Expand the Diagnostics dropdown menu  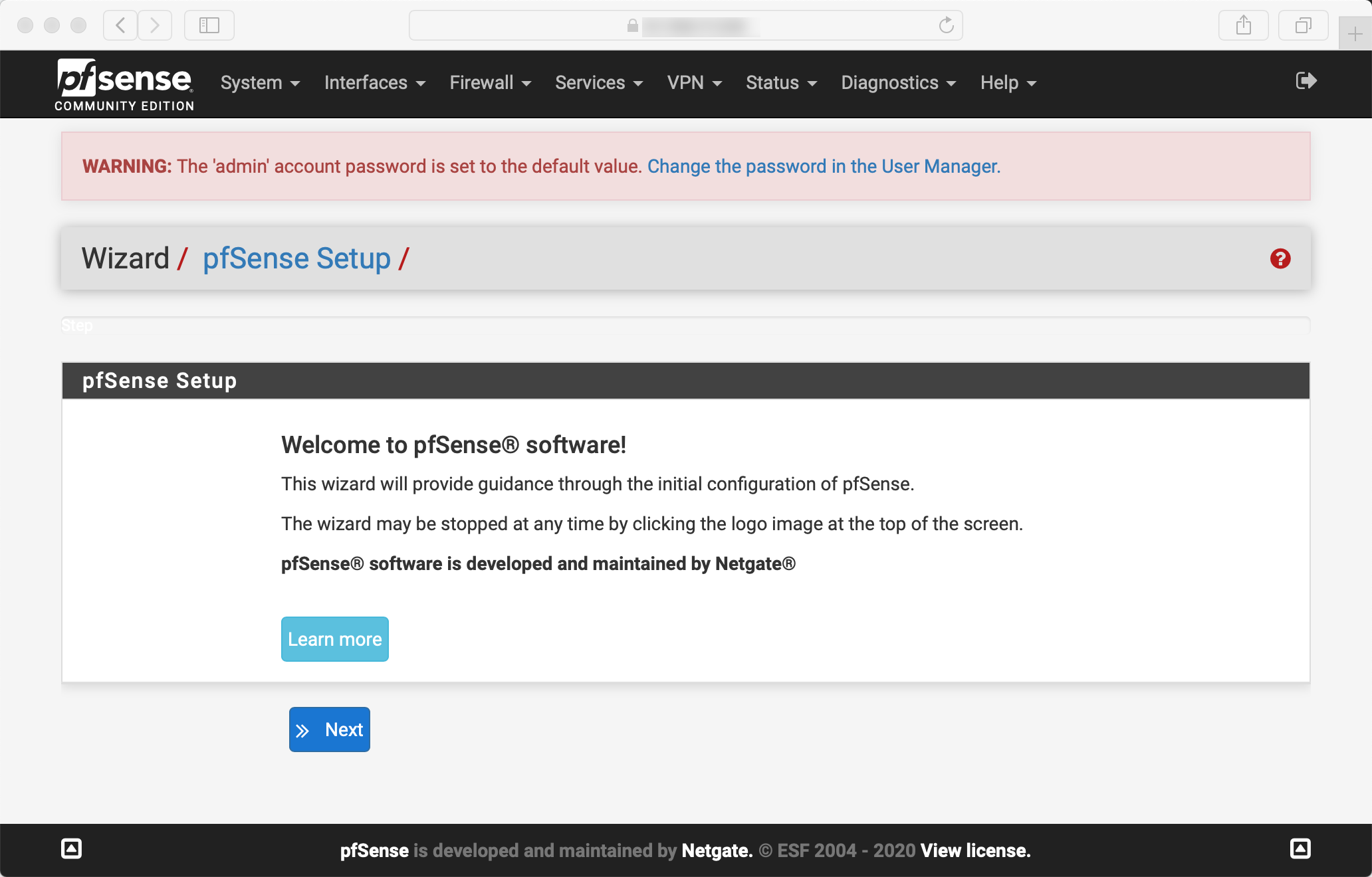click(898, 83)
